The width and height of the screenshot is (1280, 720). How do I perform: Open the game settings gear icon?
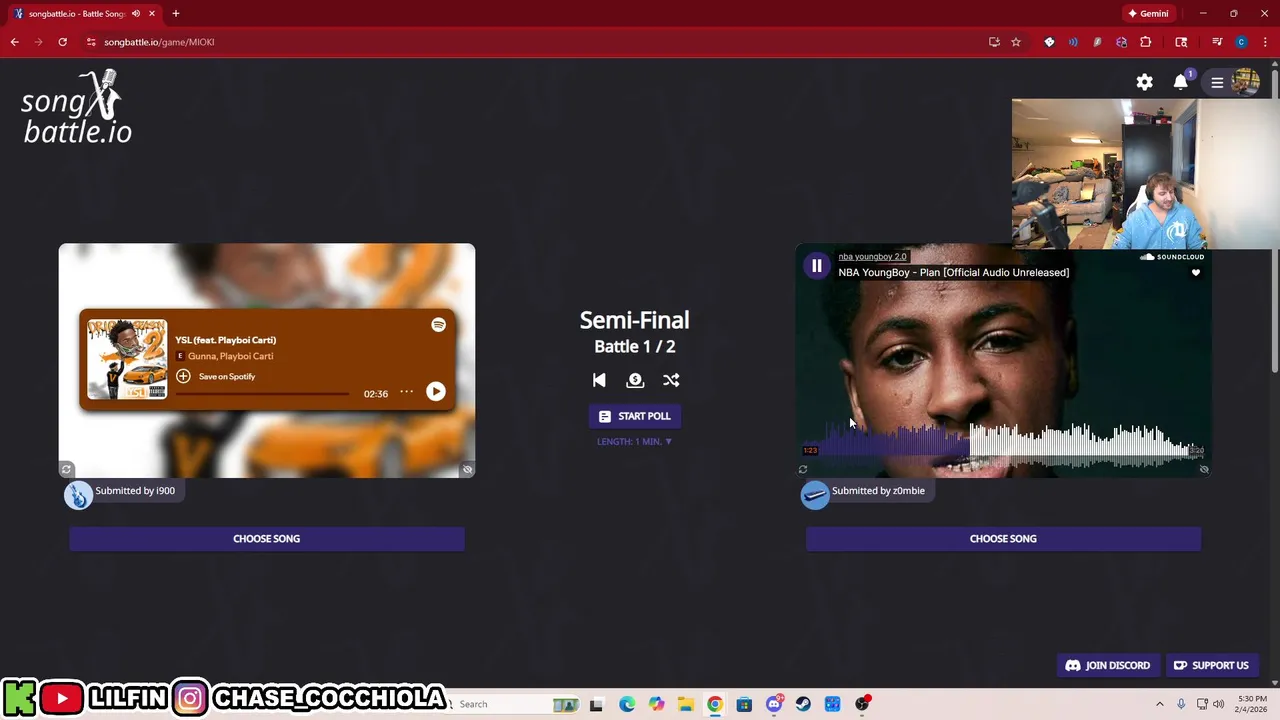[x=1144, y=82]
